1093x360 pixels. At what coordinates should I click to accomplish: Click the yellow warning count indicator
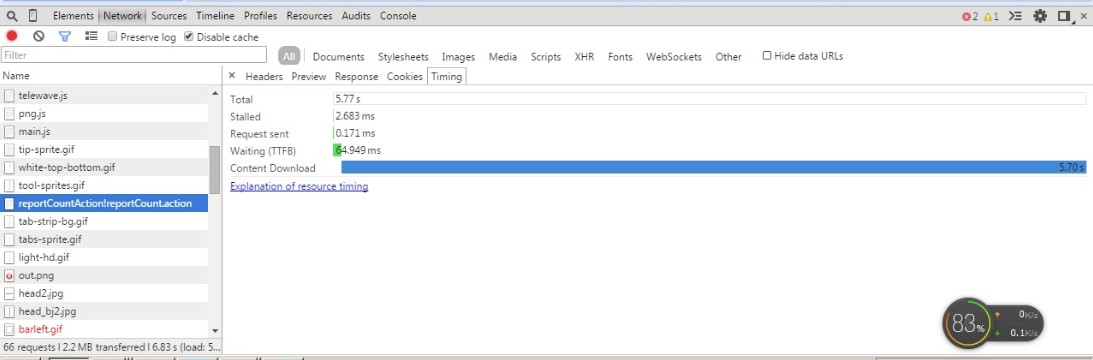[991, 16]
